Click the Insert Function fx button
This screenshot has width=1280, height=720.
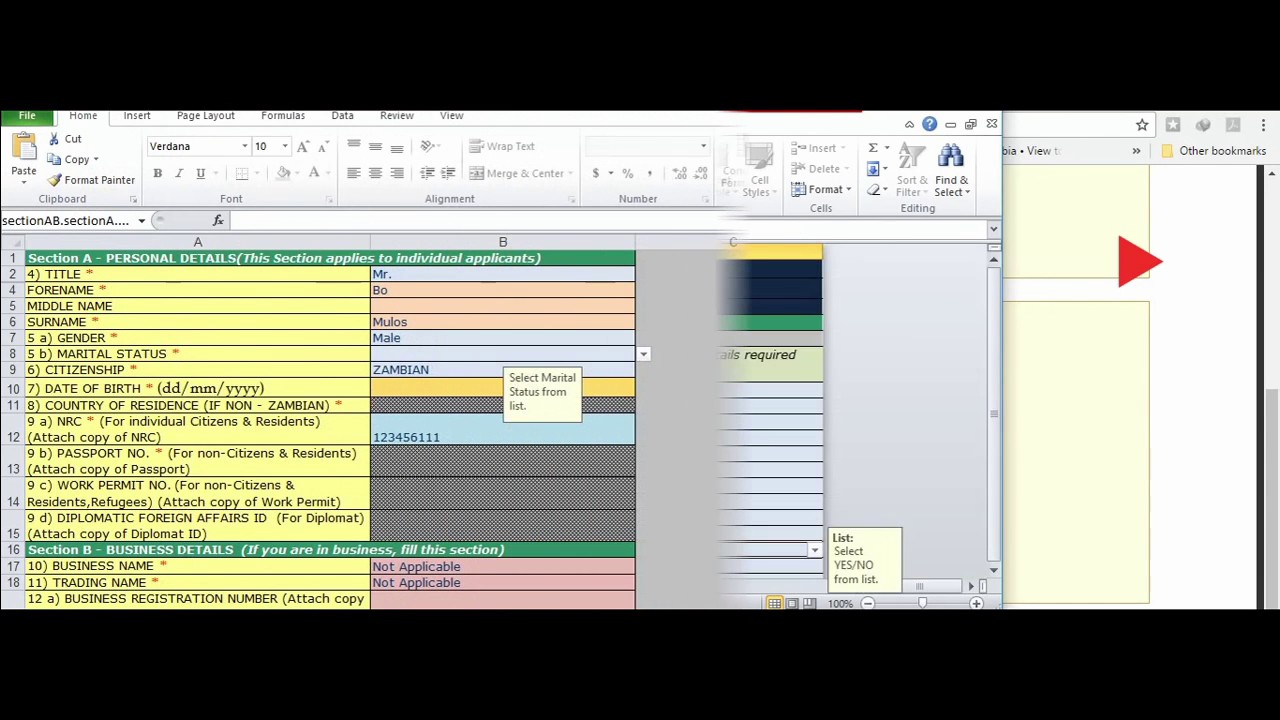coord(218,221)
